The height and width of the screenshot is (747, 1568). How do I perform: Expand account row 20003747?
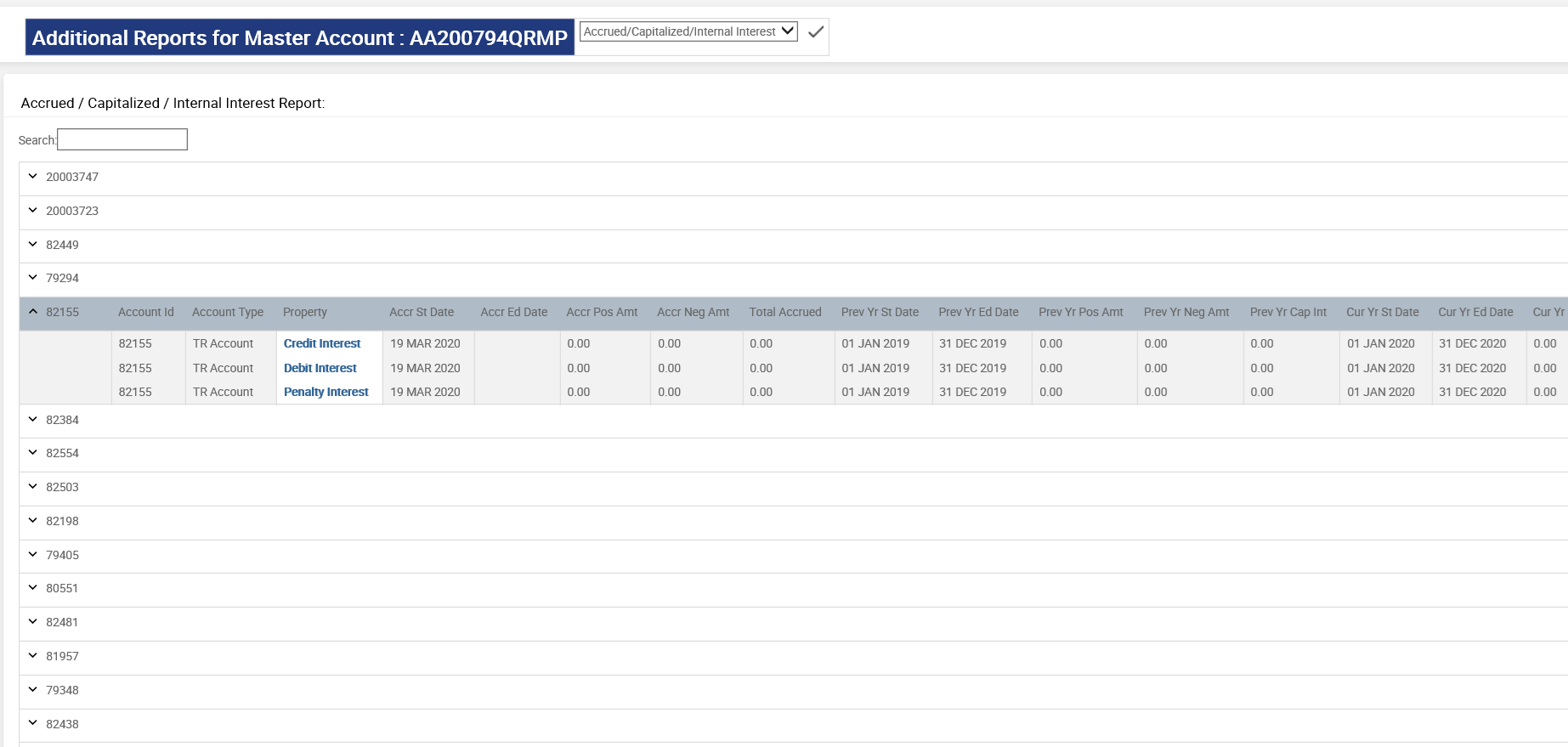(33, 177)
